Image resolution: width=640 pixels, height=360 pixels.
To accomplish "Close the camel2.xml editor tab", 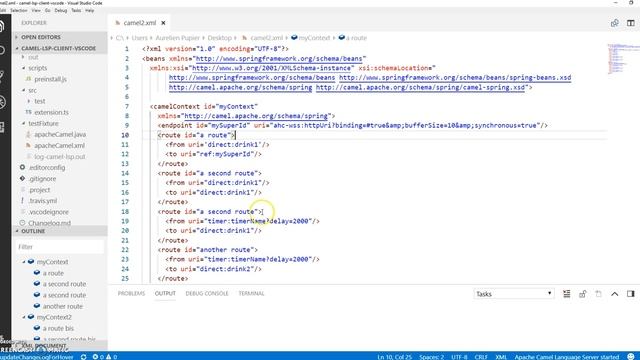I will pos(163,23).
